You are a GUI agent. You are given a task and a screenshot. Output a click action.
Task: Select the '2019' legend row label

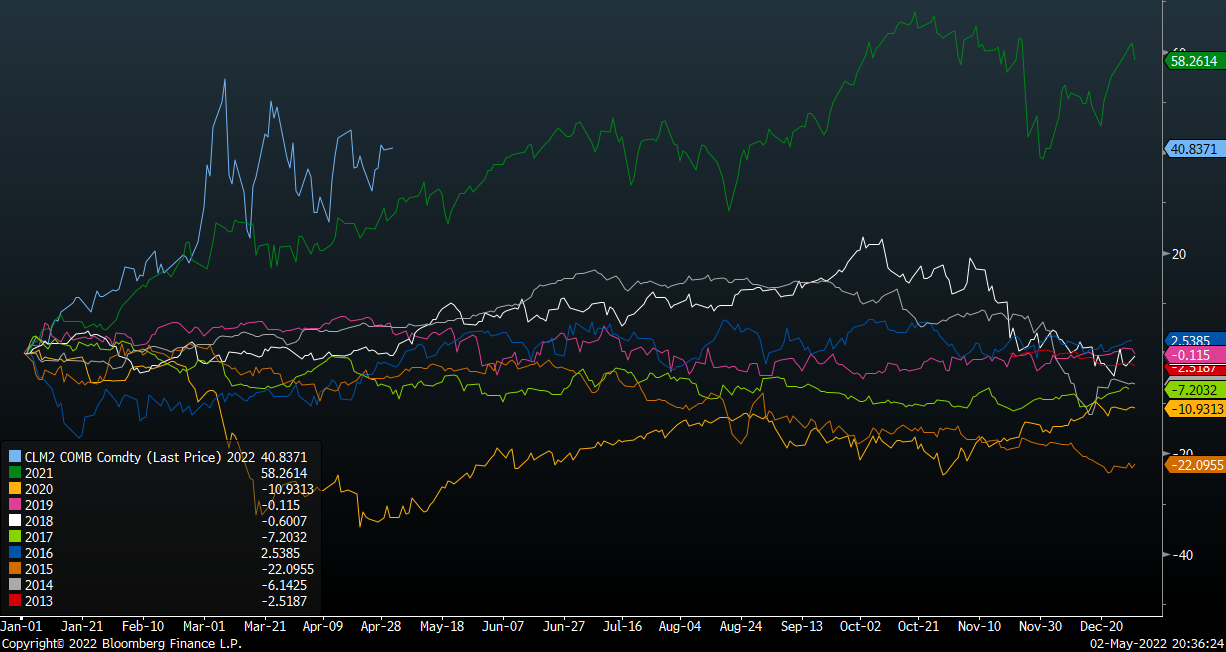pos(38,505)
